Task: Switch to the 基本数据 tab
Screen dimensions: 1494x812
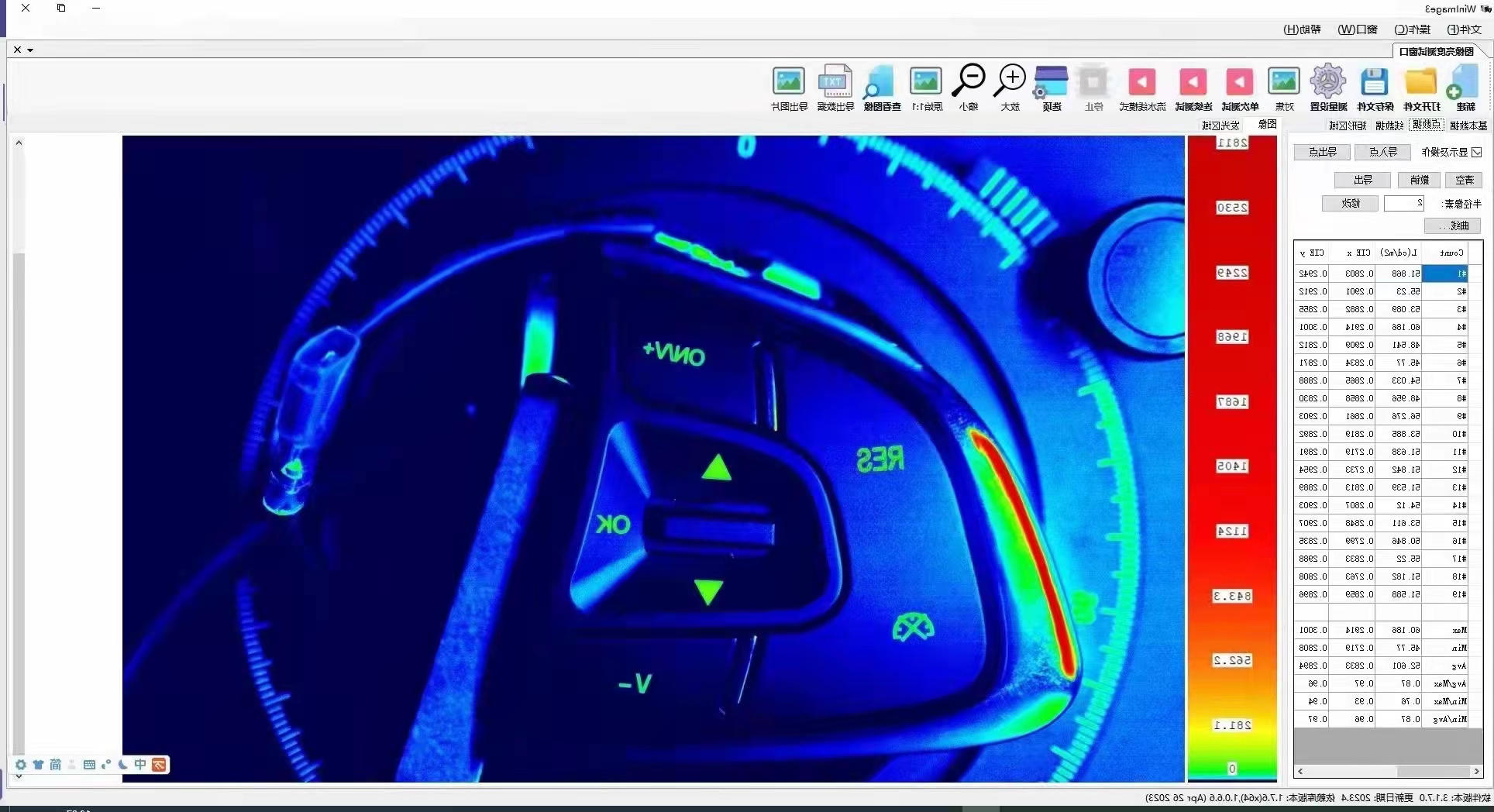Action: [x=1468, y=126]
